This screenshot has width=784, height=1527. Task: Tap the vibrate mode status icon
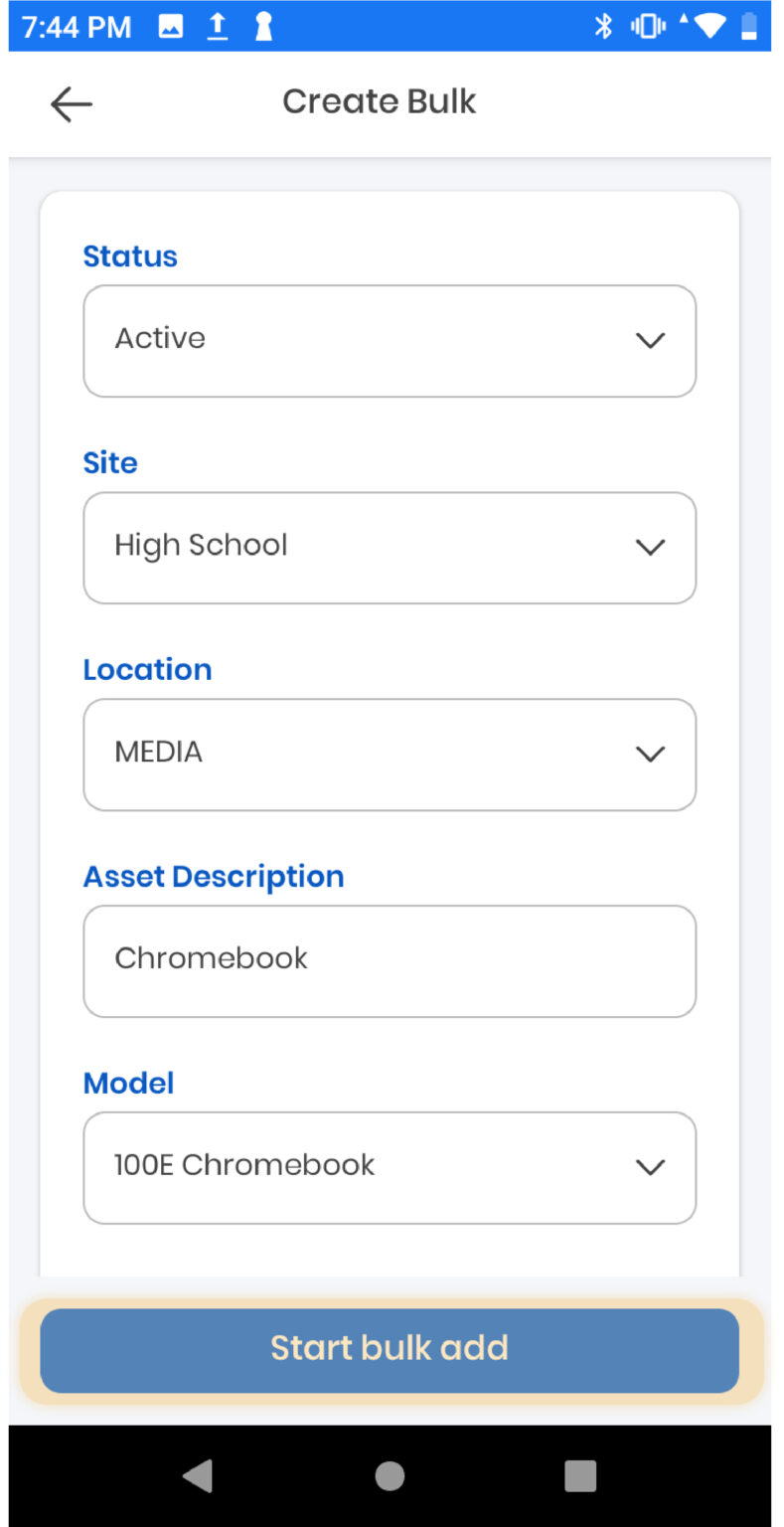click(648, 27)
